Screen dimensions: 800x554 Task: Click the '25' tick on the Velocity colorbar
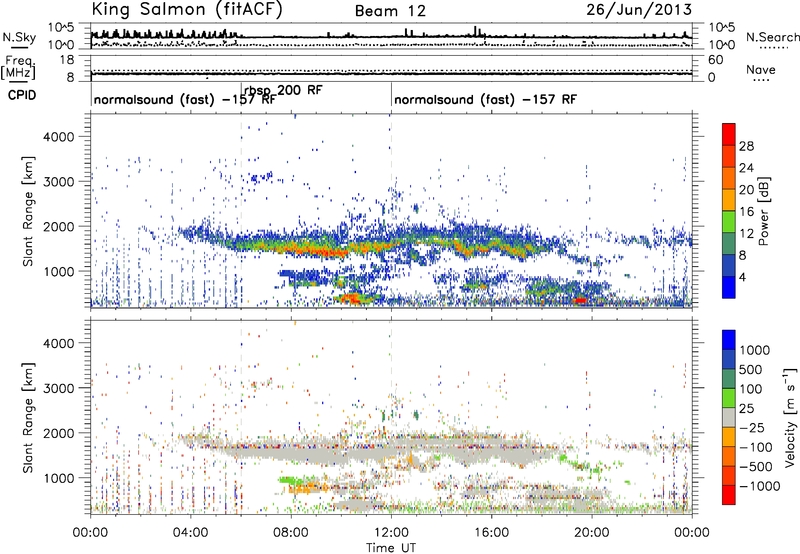747,409
